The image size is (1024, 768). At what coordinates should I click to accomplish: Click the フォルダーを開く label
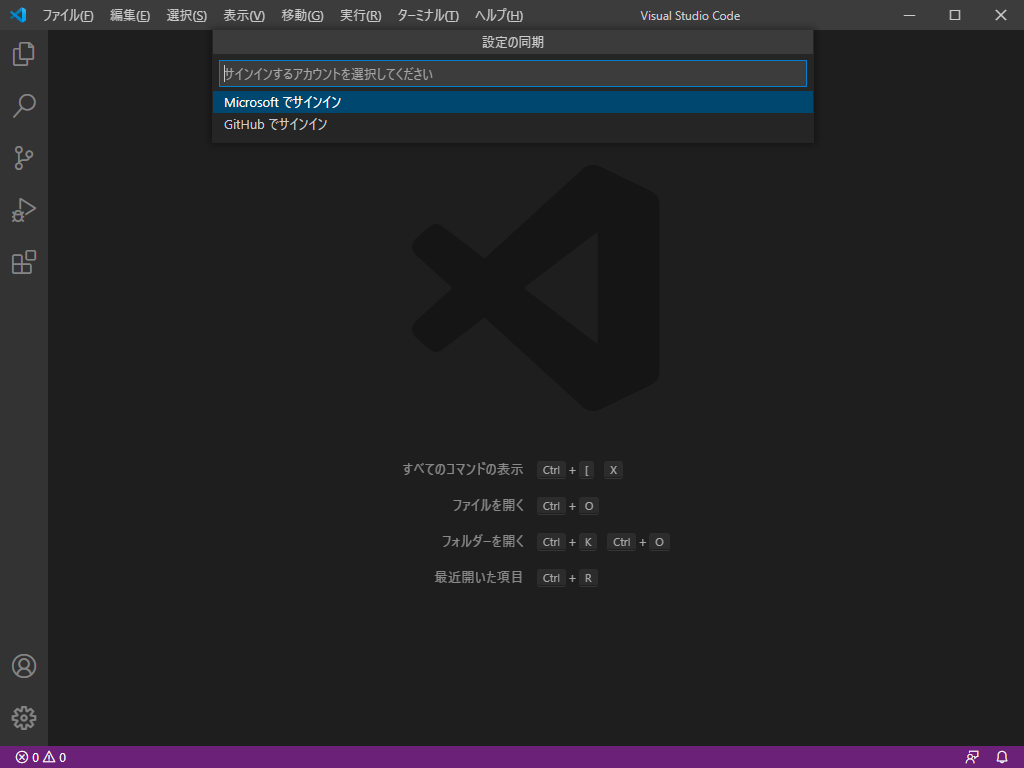483,541
